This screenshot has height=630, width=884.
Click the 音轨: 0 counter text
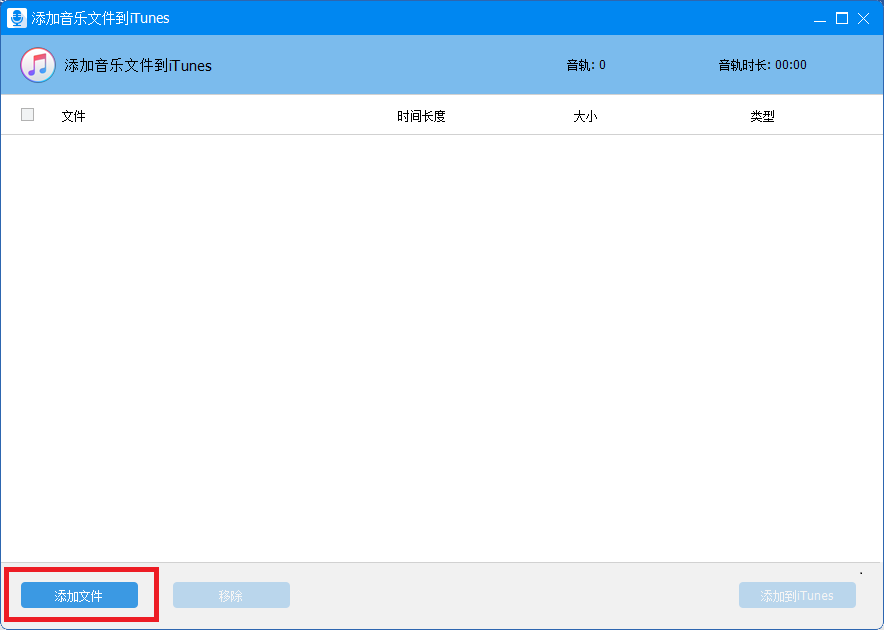click(x=586, y=65)
